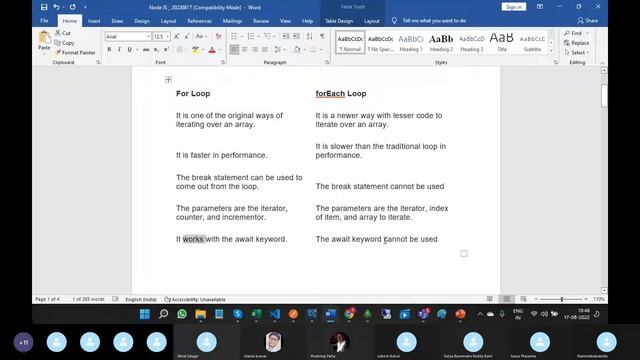Open the font name dropdown

(x=148, y=36)
